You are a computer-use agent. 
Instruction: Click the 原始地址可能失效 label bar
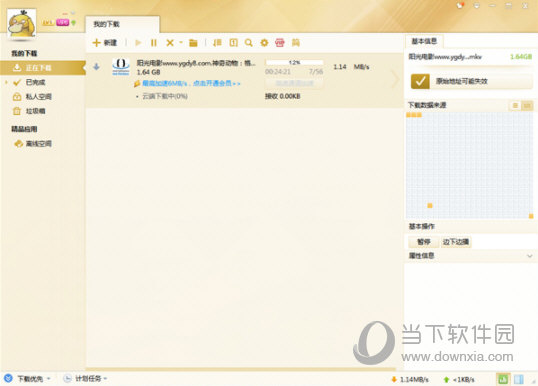[482, 81]
